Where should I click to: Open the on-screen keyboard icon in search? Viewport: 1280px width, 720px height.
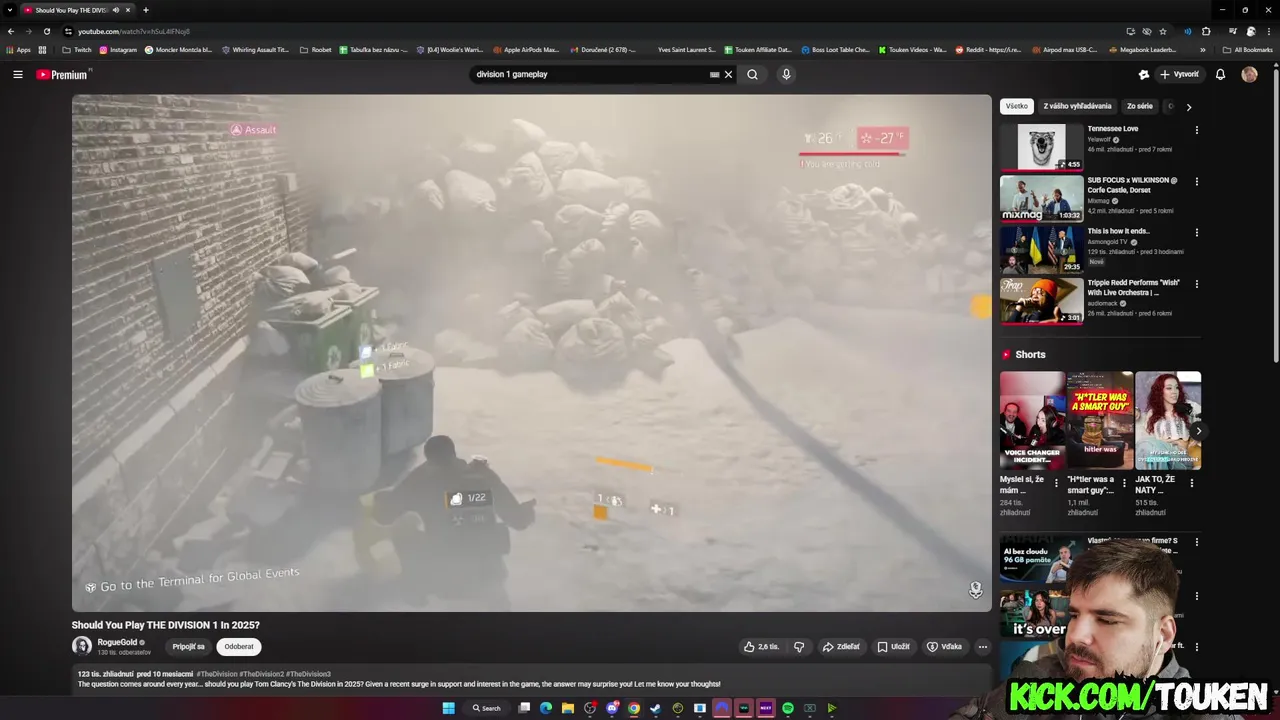point(714,74)
